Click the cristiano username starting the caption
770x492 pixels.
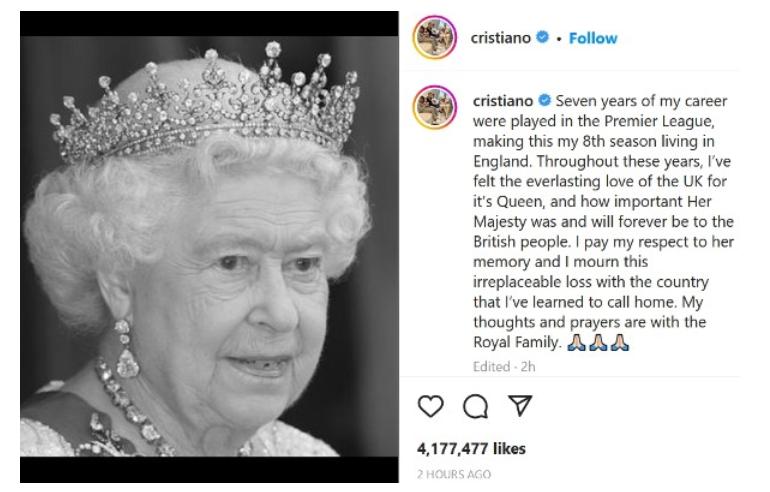(503, 101)
